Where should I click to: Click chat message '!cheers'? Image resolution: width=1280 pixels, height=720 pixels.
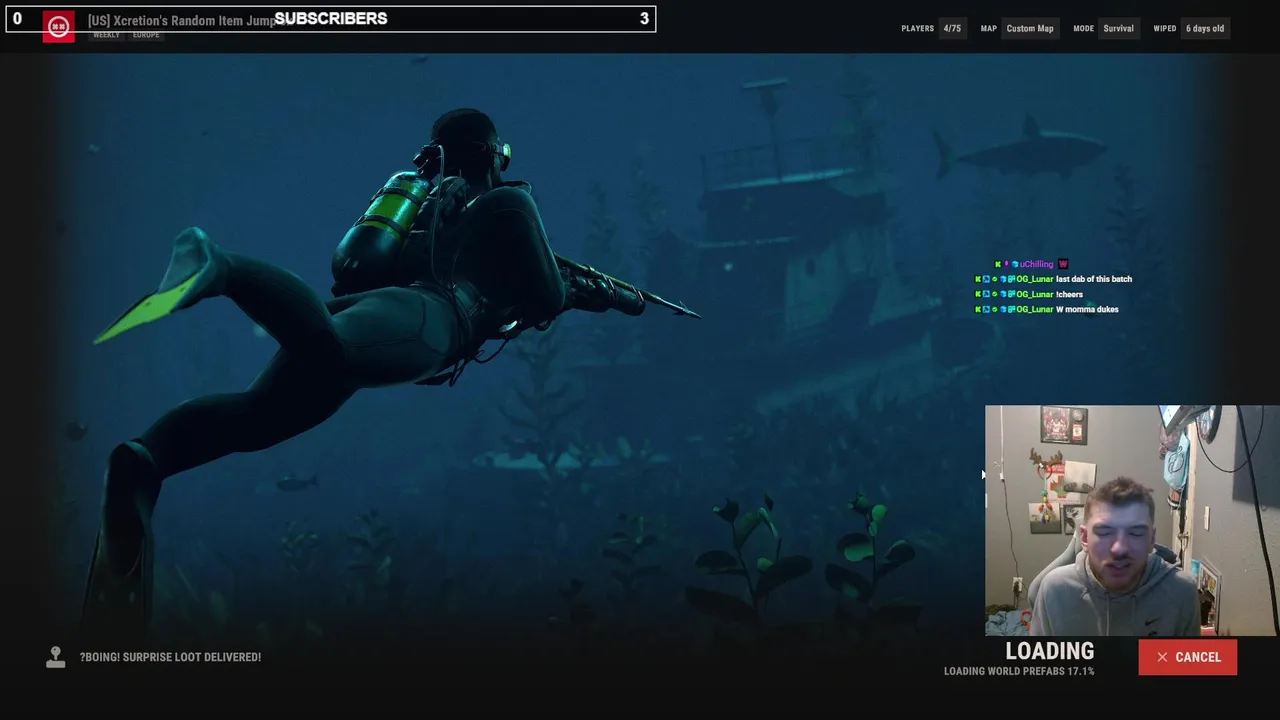tap(1069, 294)
